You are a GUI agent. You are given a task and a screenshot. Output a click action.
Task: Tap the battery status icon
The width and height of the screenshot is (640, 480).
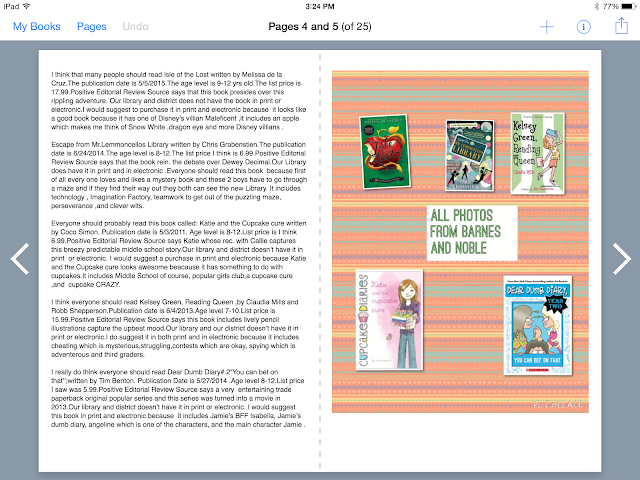[x=629, y=6]
